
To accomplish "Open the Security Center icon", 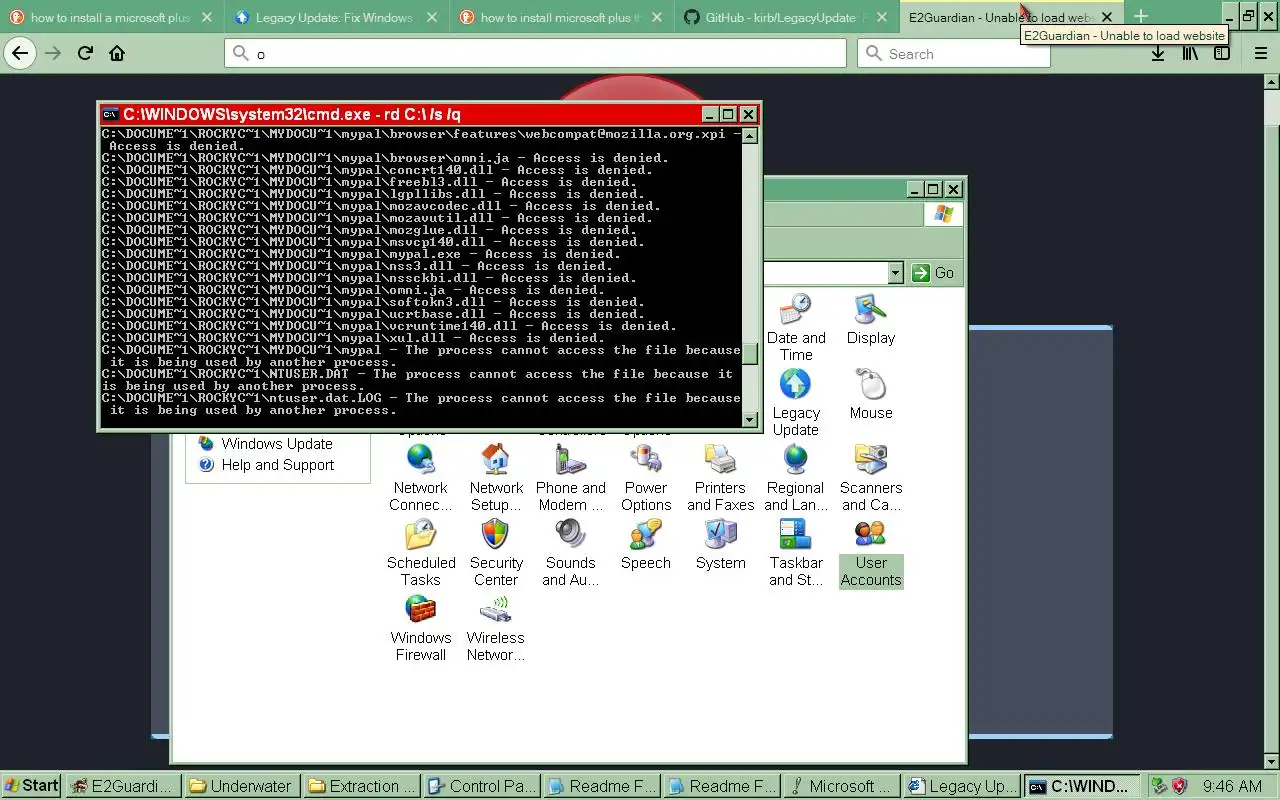I will (x=496, y=553).
